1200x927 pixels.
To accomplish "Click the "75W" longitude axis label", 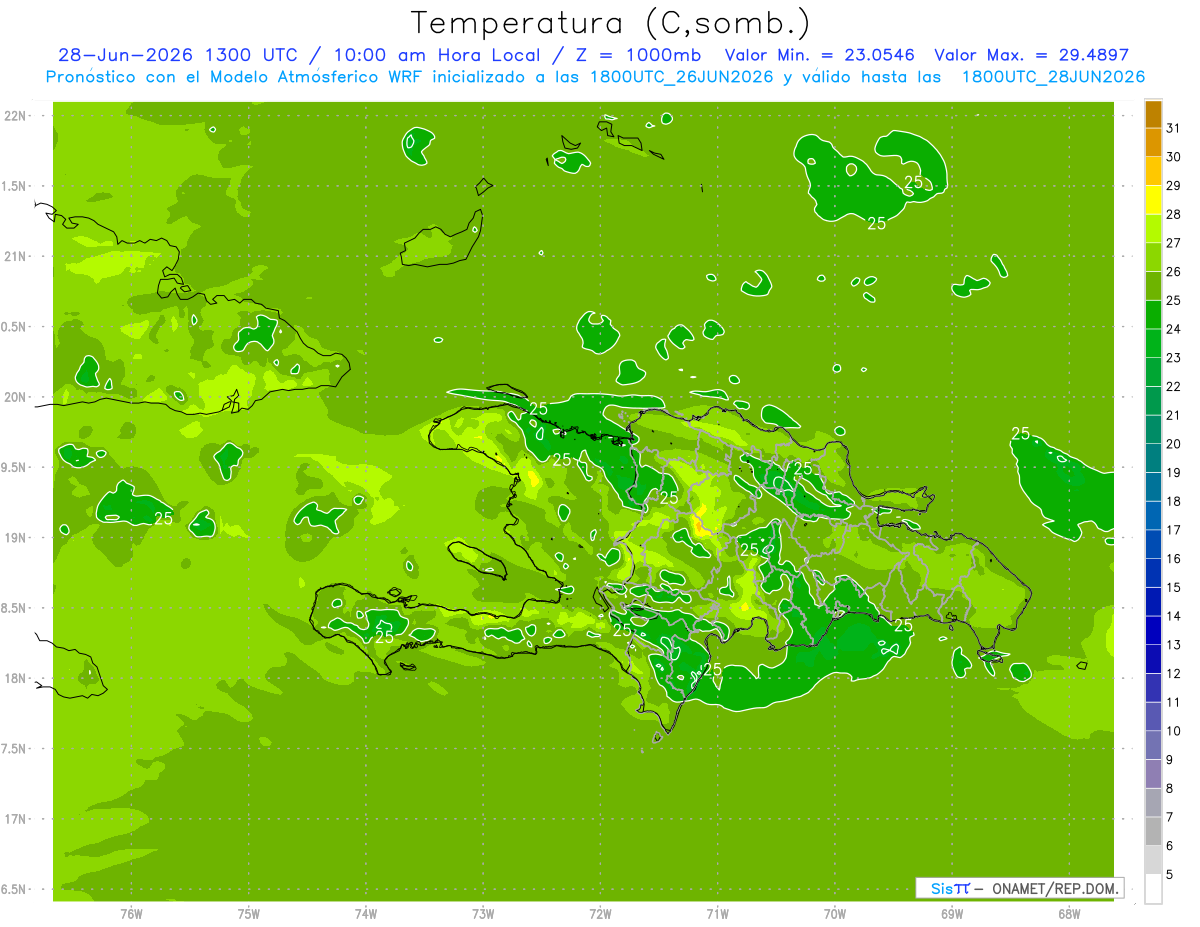I will [249, 913].
